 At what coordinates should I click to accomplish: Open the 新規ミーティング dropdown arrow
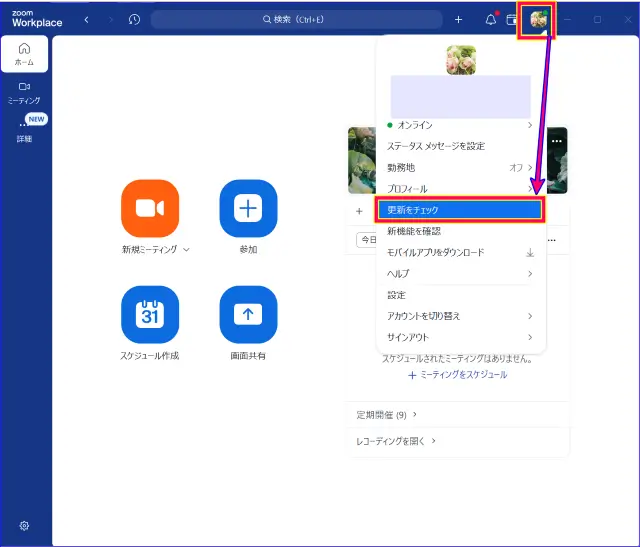(x=186, y=249)
